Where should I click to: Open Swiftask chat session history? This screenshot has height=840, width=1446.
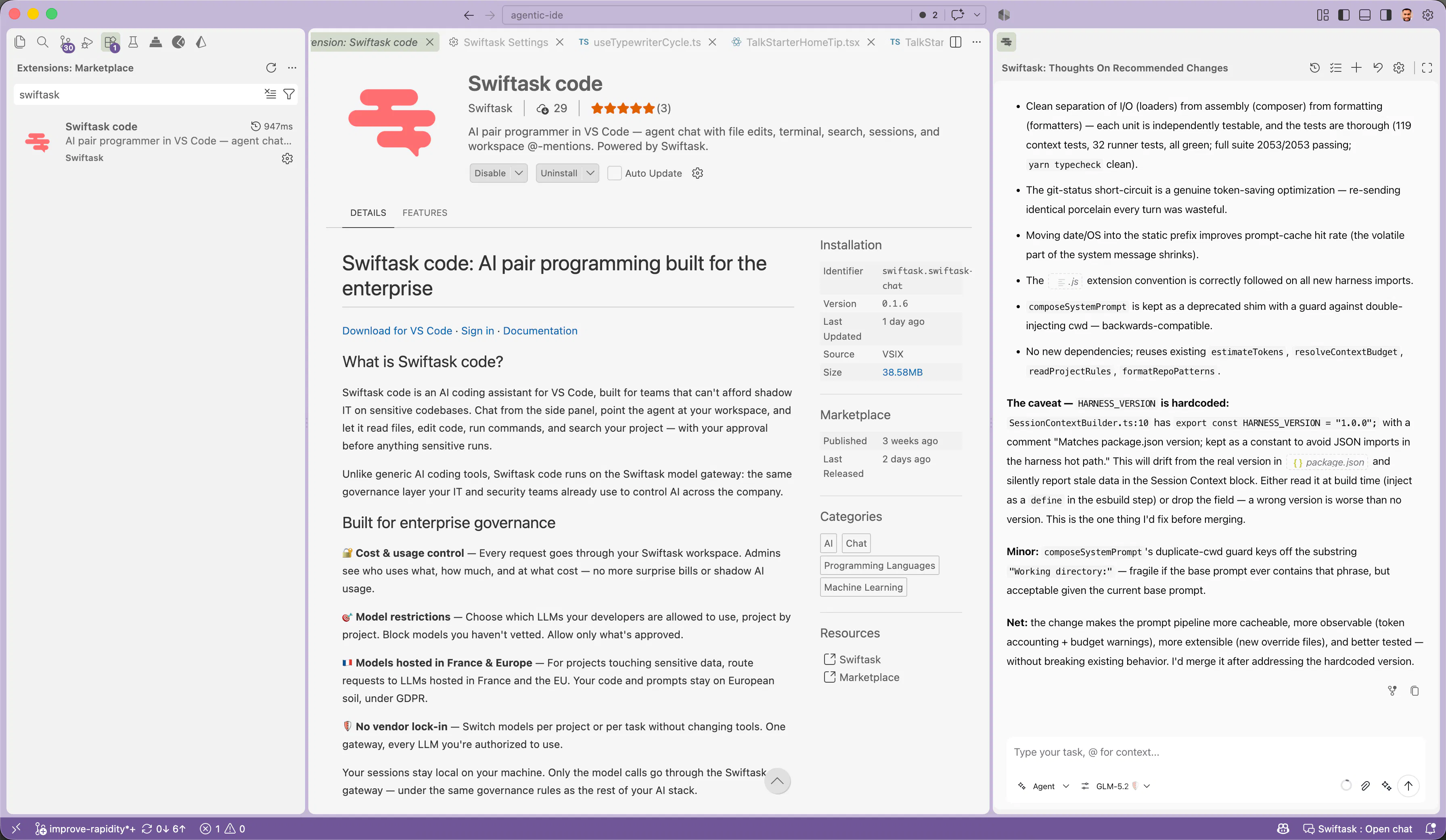coord(1314,68)
